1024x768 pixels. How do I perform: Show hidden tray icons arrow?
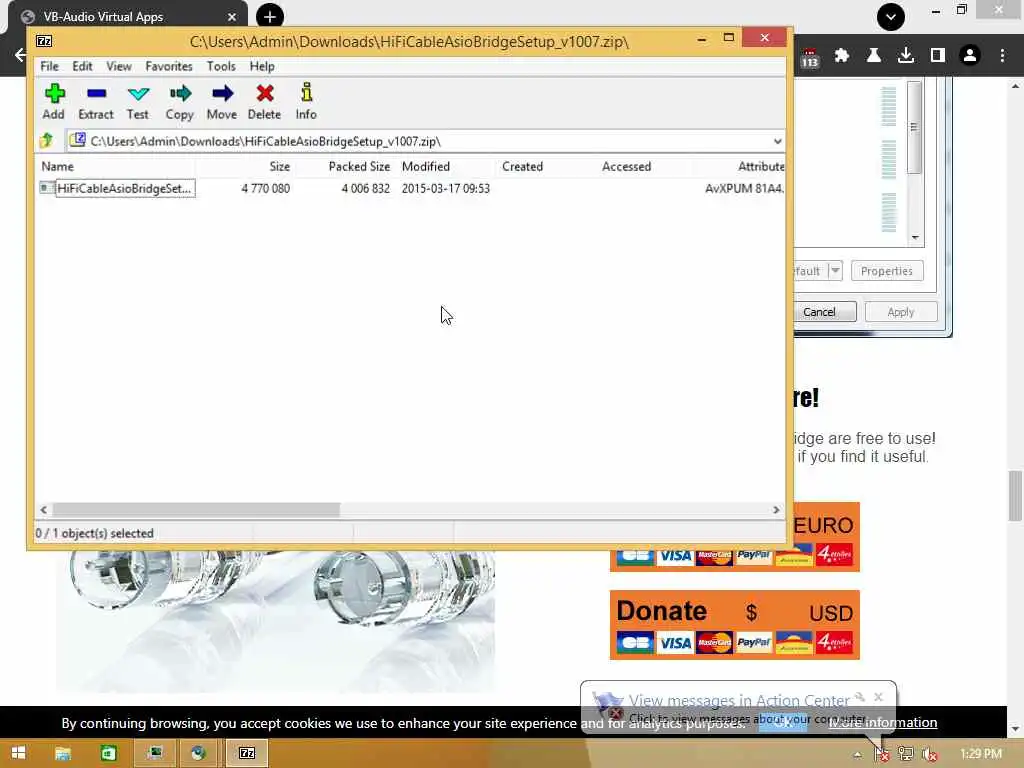click(x=857, y=755)
